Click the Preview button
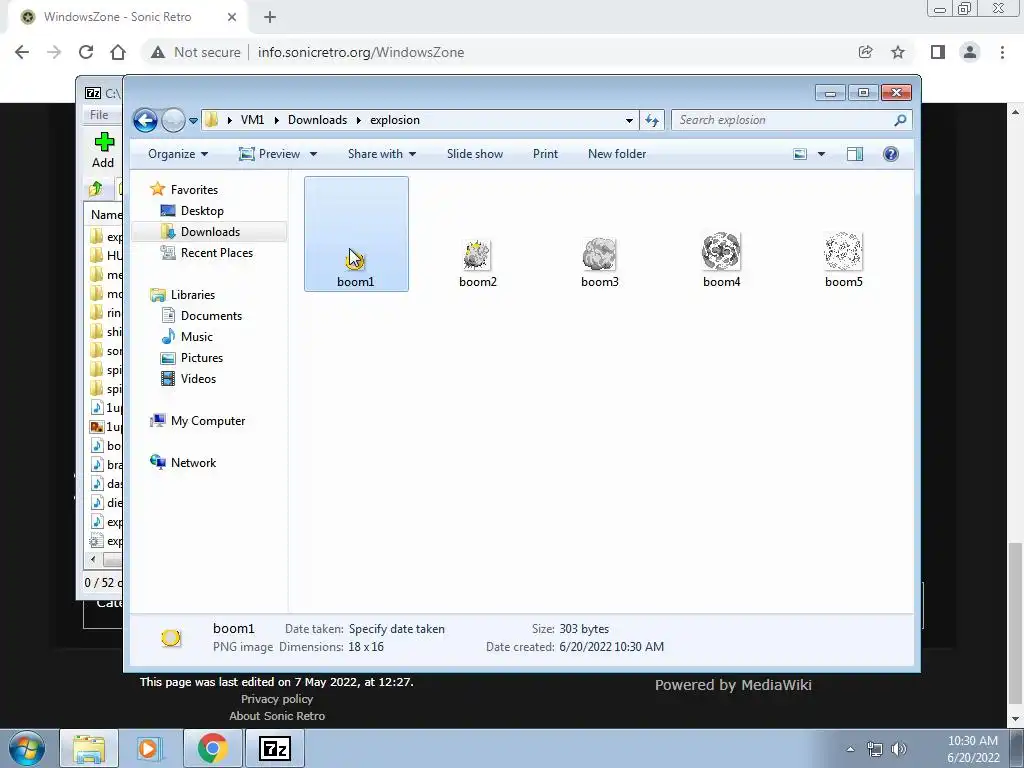Viewport: 1024px width, 768px height. 270,154
